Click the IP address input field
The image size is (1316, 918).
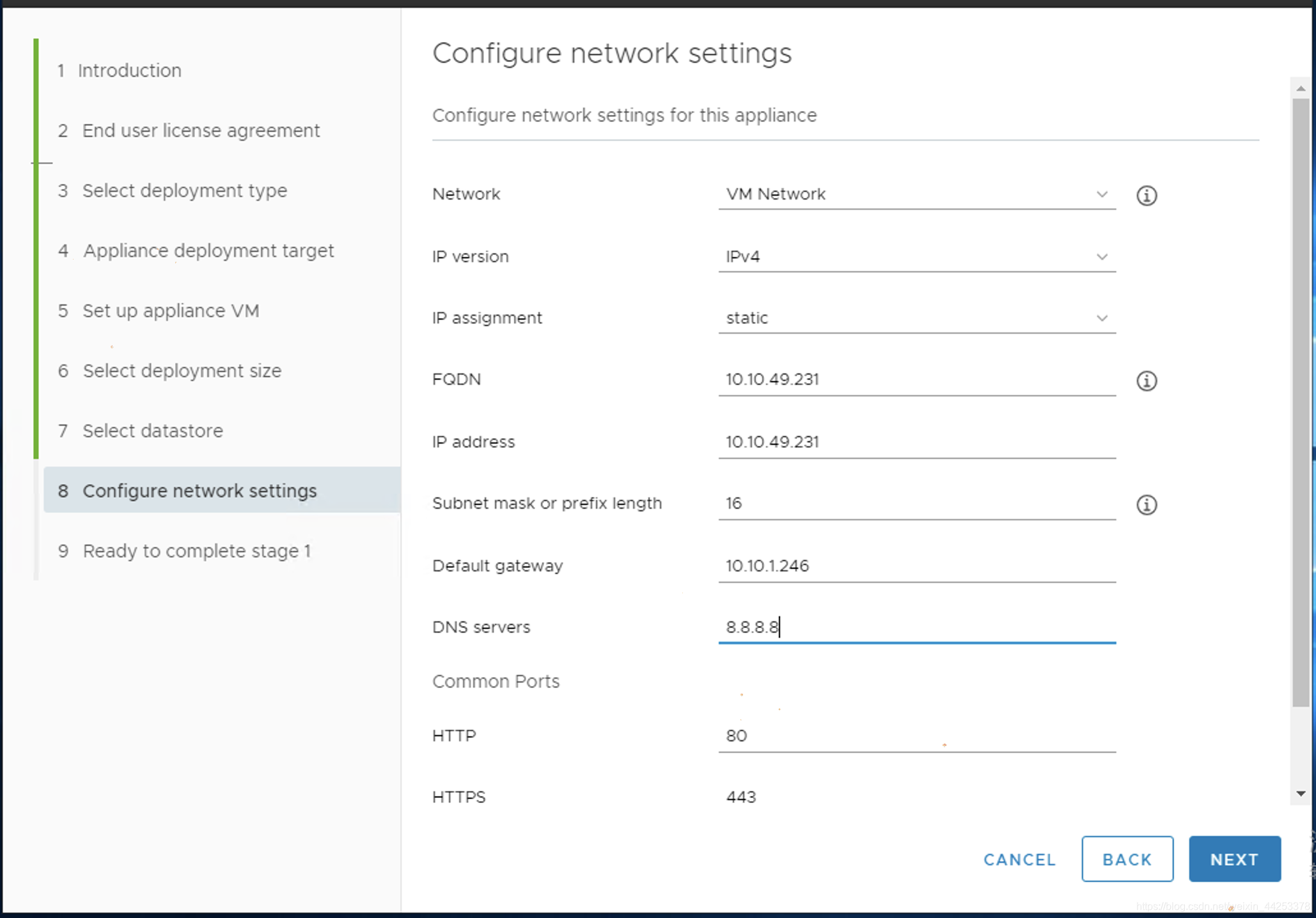[916, 442]
